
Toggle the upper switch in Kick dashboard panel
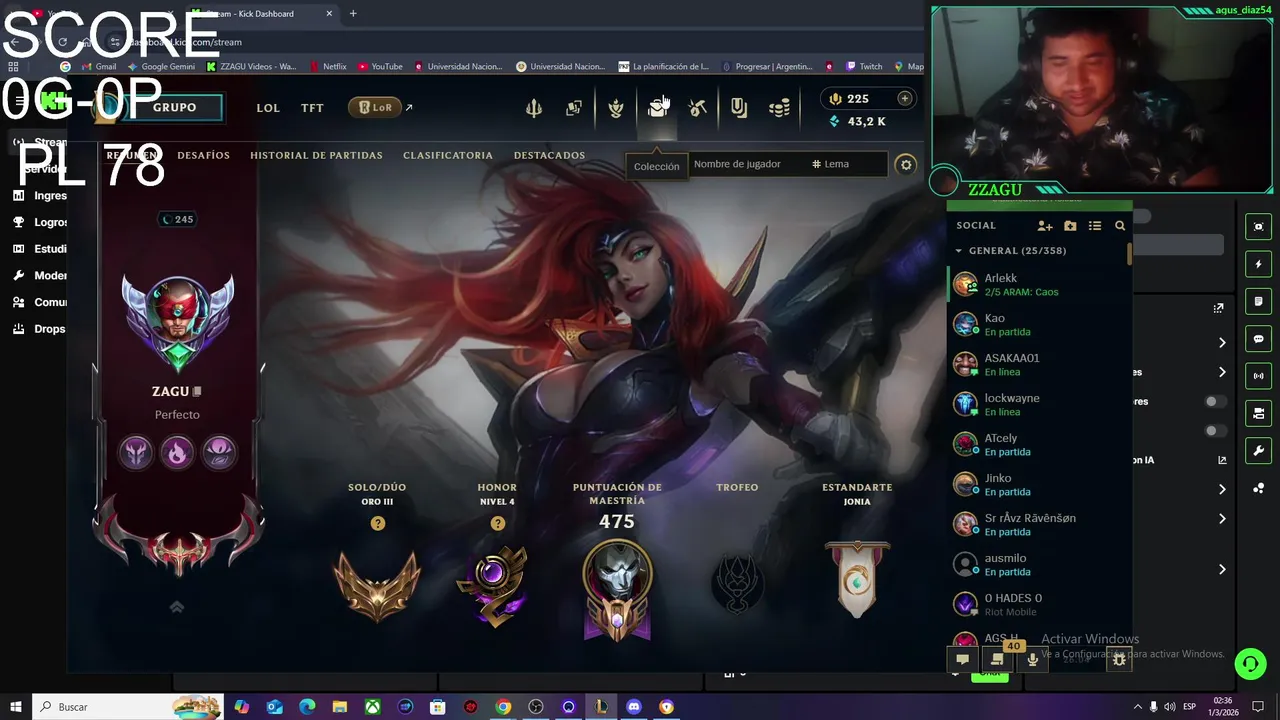[1215, 401]
